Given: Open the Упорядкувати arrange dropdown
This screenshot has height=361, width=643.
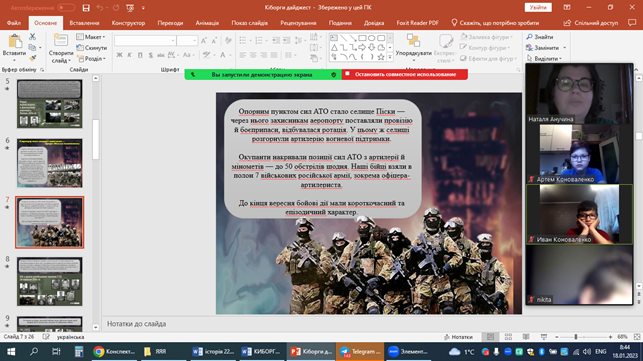Looking at the screenshot, I should pos(413,47).
